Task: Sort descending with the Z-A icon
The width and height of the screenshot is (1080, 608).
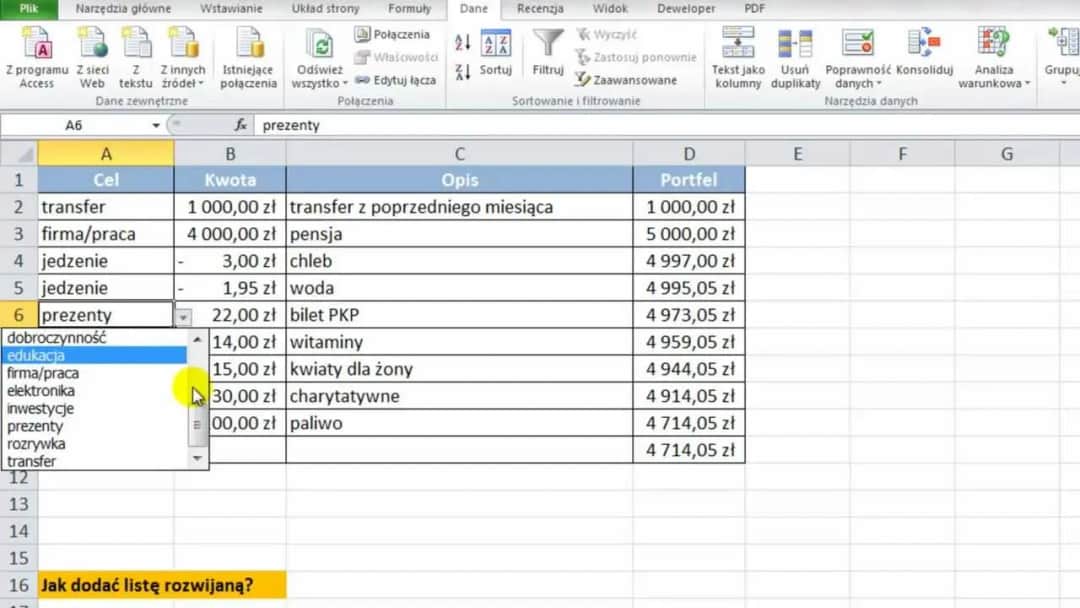Action: pos(463,71)
